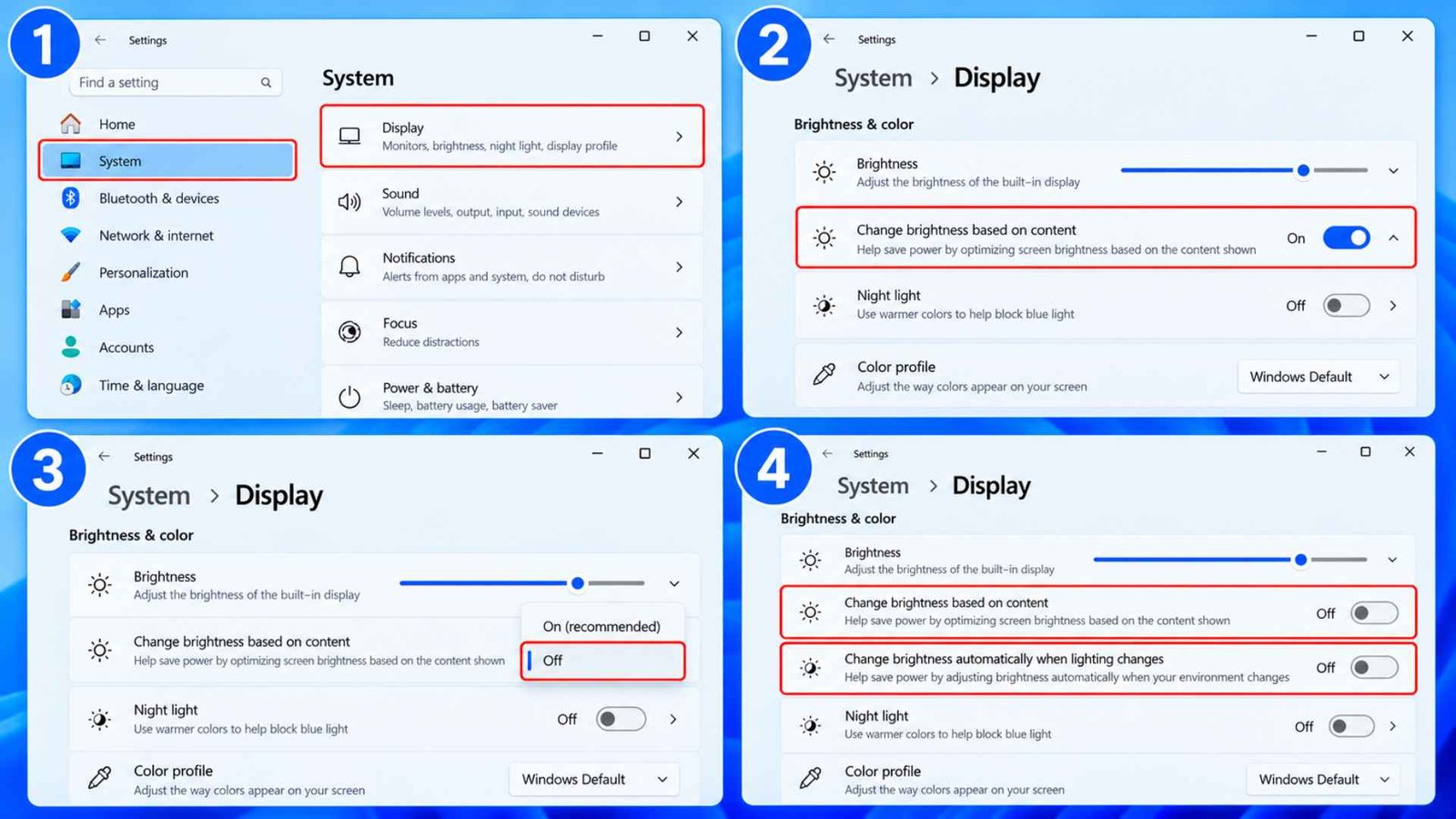Open Sound settings row
1456x819 pixels.
point(512,202)
